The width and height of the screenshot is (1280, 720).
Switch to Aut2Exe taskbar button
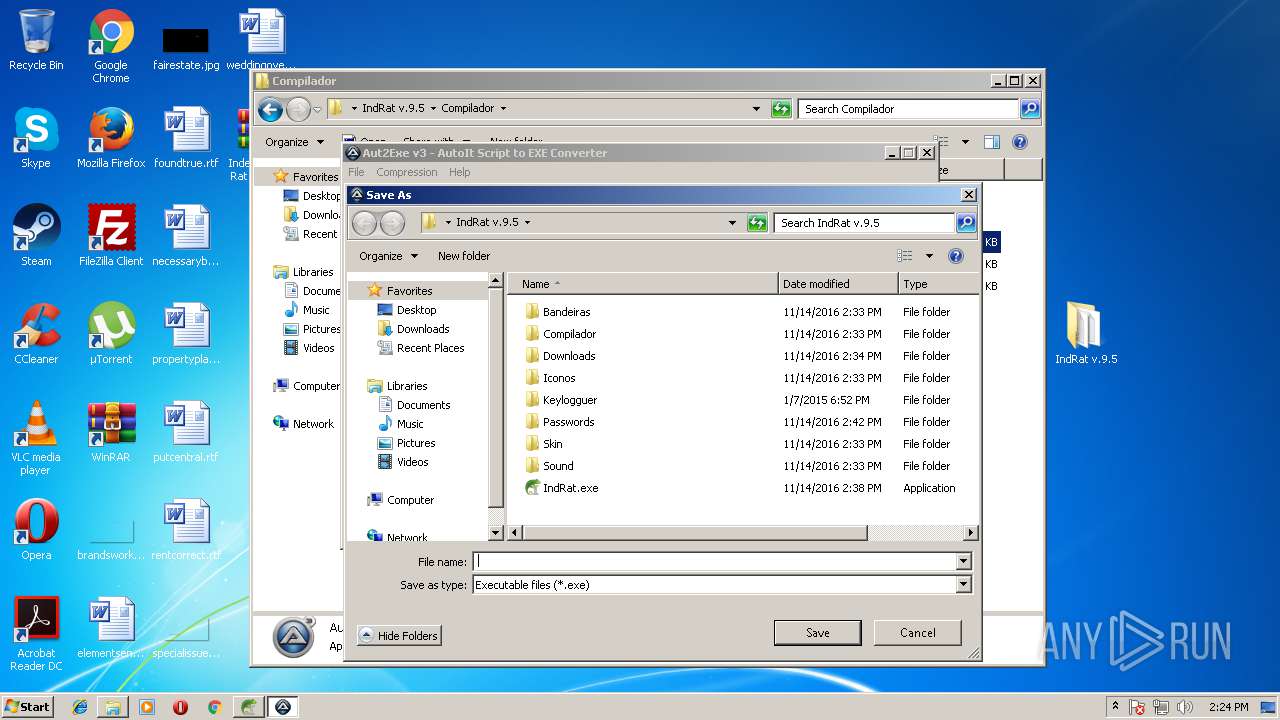click(283, 707)
